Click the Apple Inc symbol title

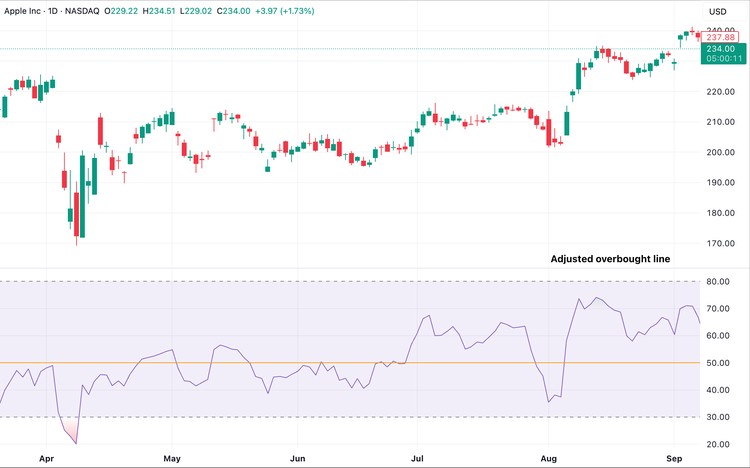coord(27,11)
